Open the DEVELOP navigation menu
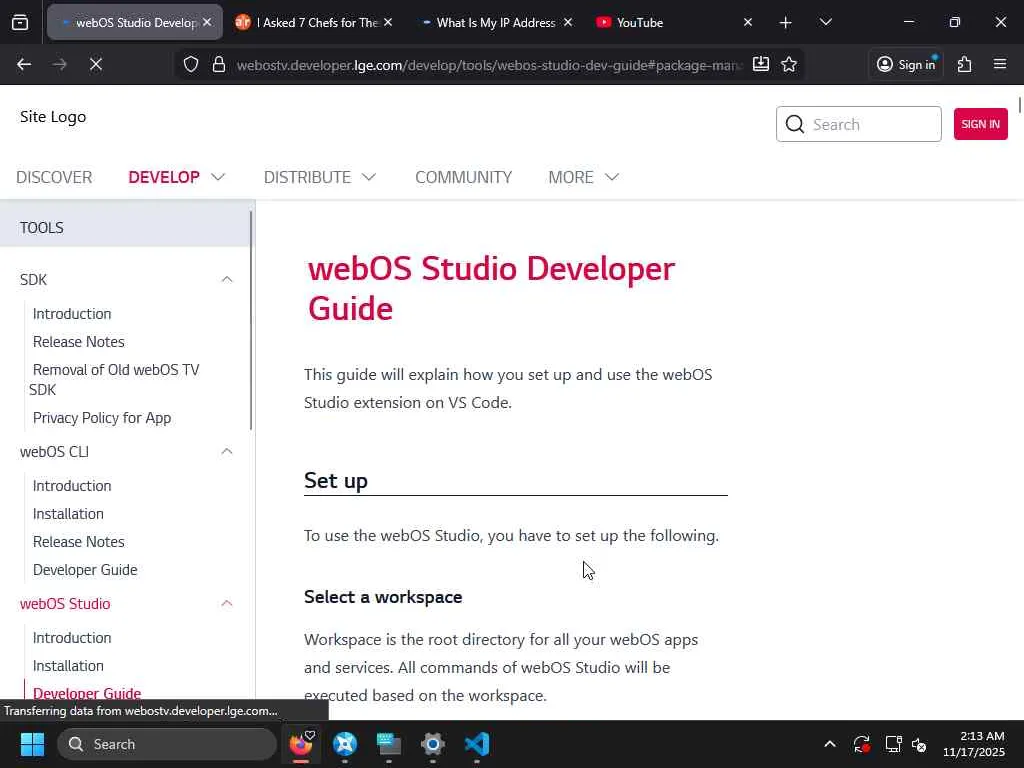Screen dimensions: 1024x768 tap(164, 177)
